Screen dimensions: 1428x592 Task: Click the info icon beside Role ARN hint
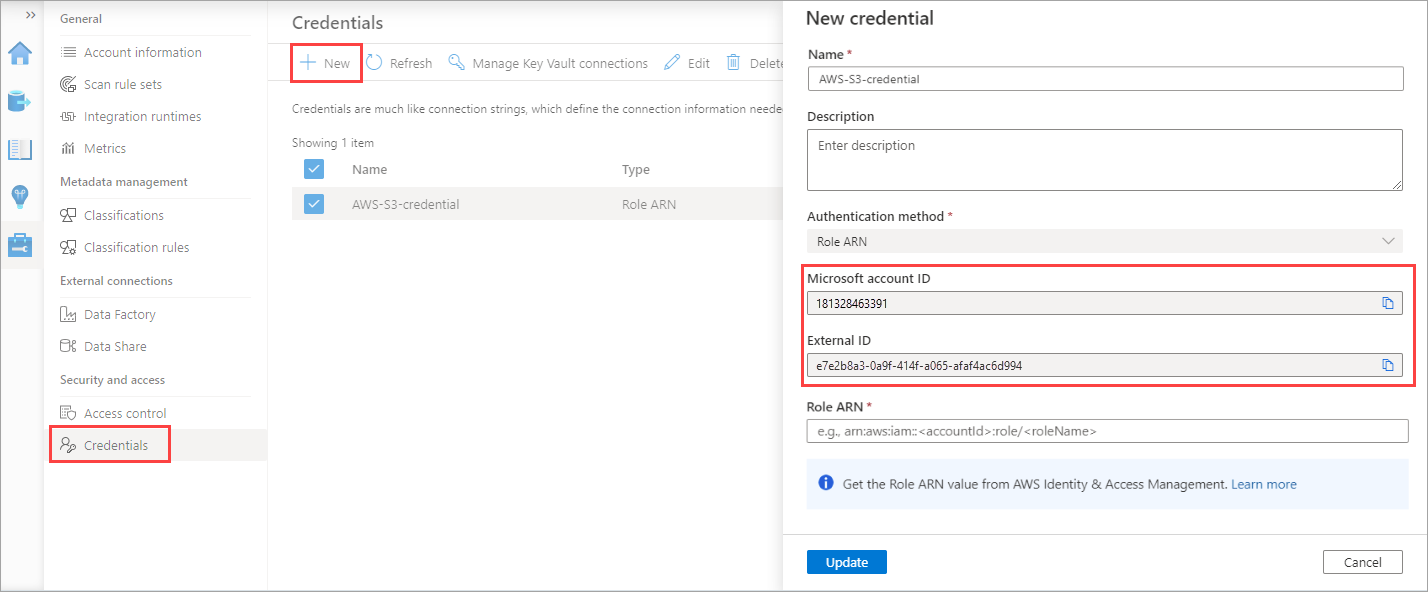point(826,483)
